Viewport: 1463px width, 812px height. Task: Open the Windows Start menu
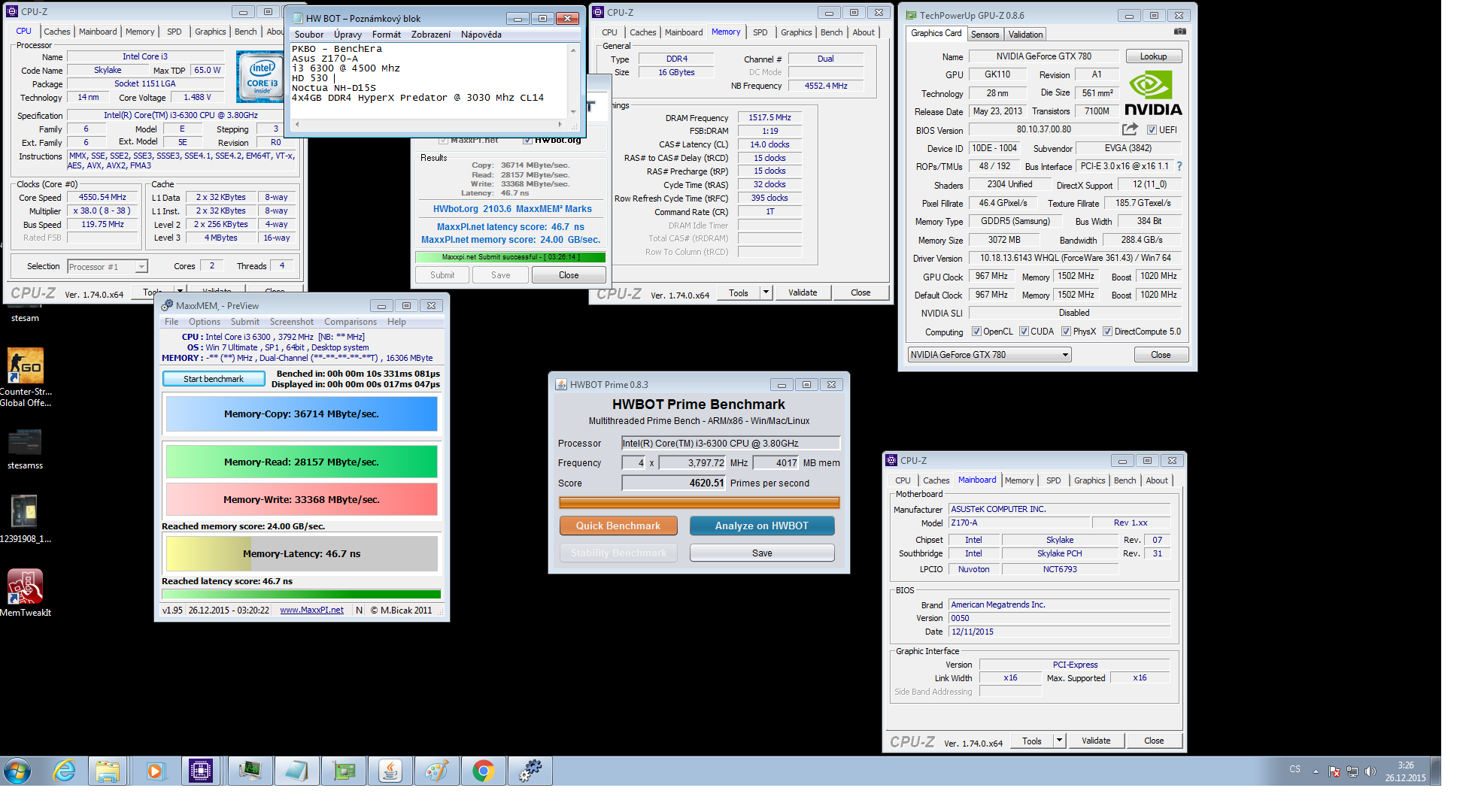(x=17, y=771)
